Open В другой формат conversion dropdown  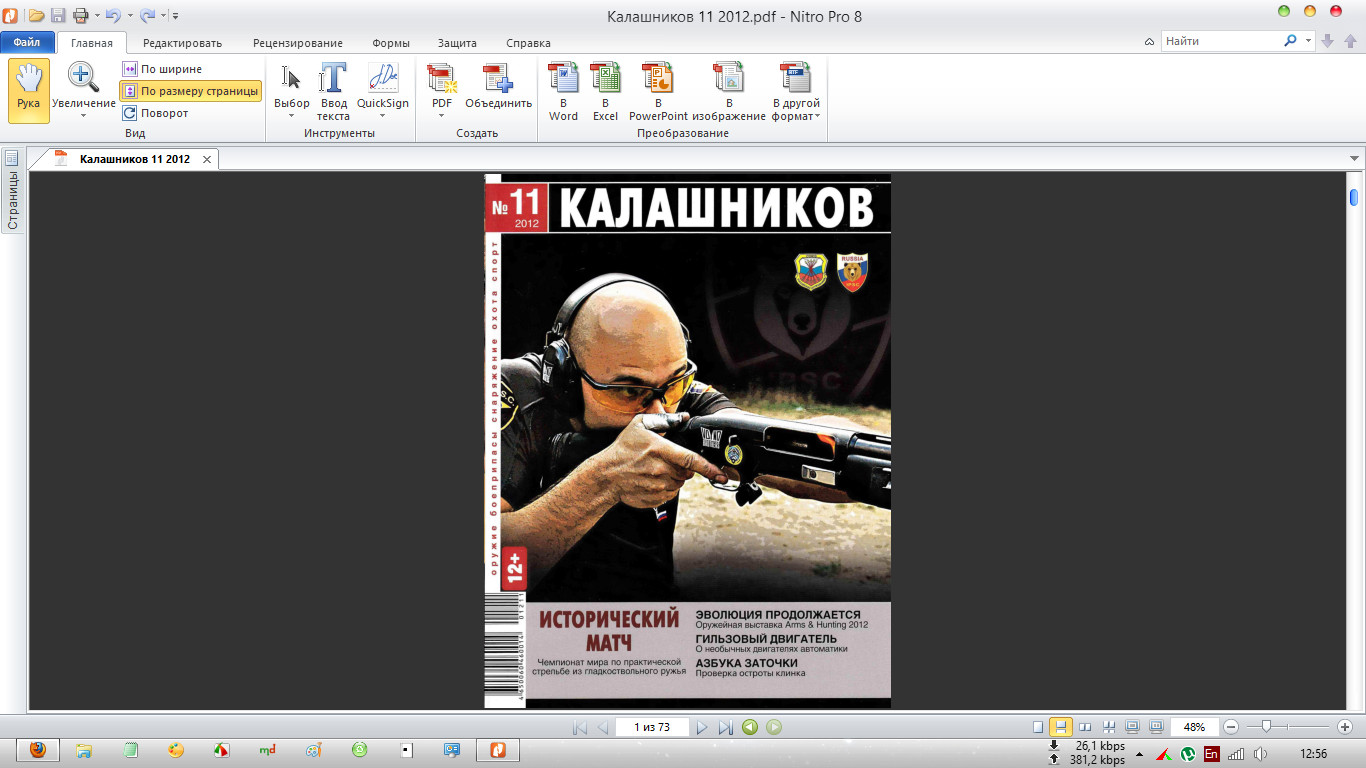pyautogui.click(x=796, y=91)
